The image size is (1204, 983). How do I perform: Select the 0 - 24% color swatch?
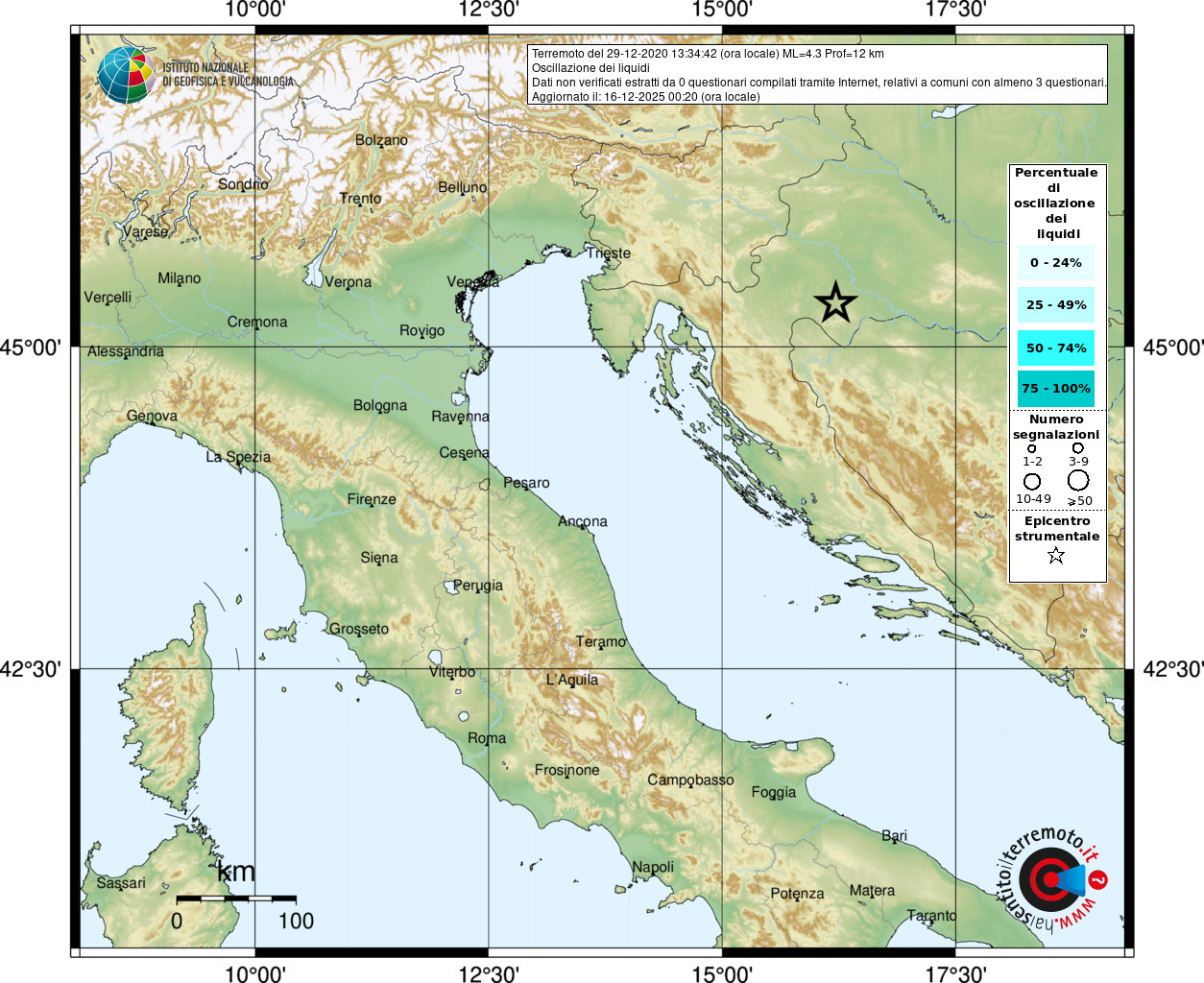pos(1056,262)
